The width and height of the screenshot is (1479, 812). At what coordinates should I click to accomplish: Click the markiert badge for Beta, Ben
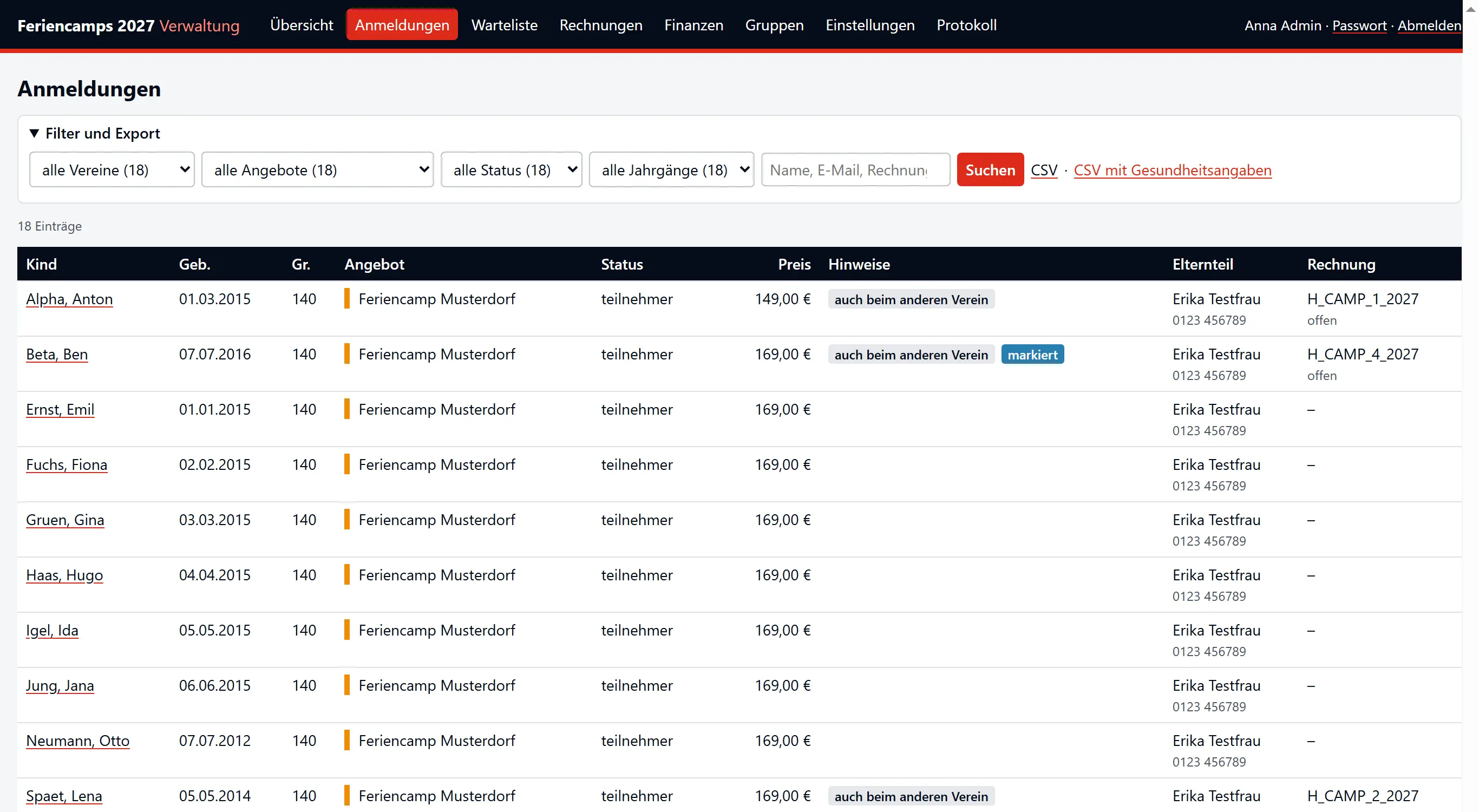point(1032,355)
